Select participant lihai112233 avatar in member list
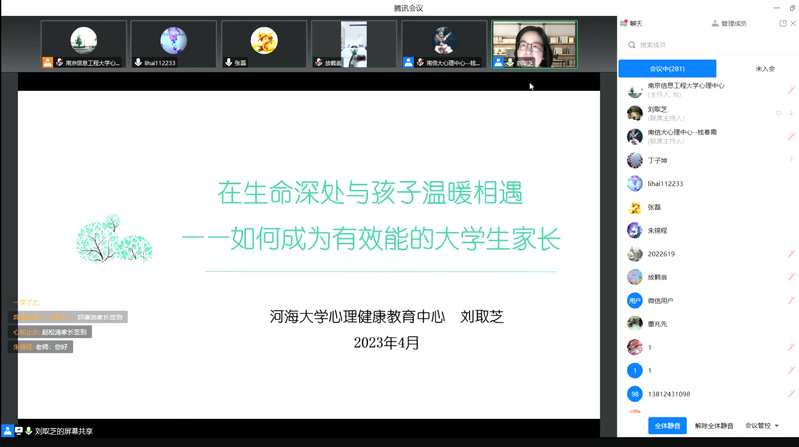799x447 pixels. 634,184
